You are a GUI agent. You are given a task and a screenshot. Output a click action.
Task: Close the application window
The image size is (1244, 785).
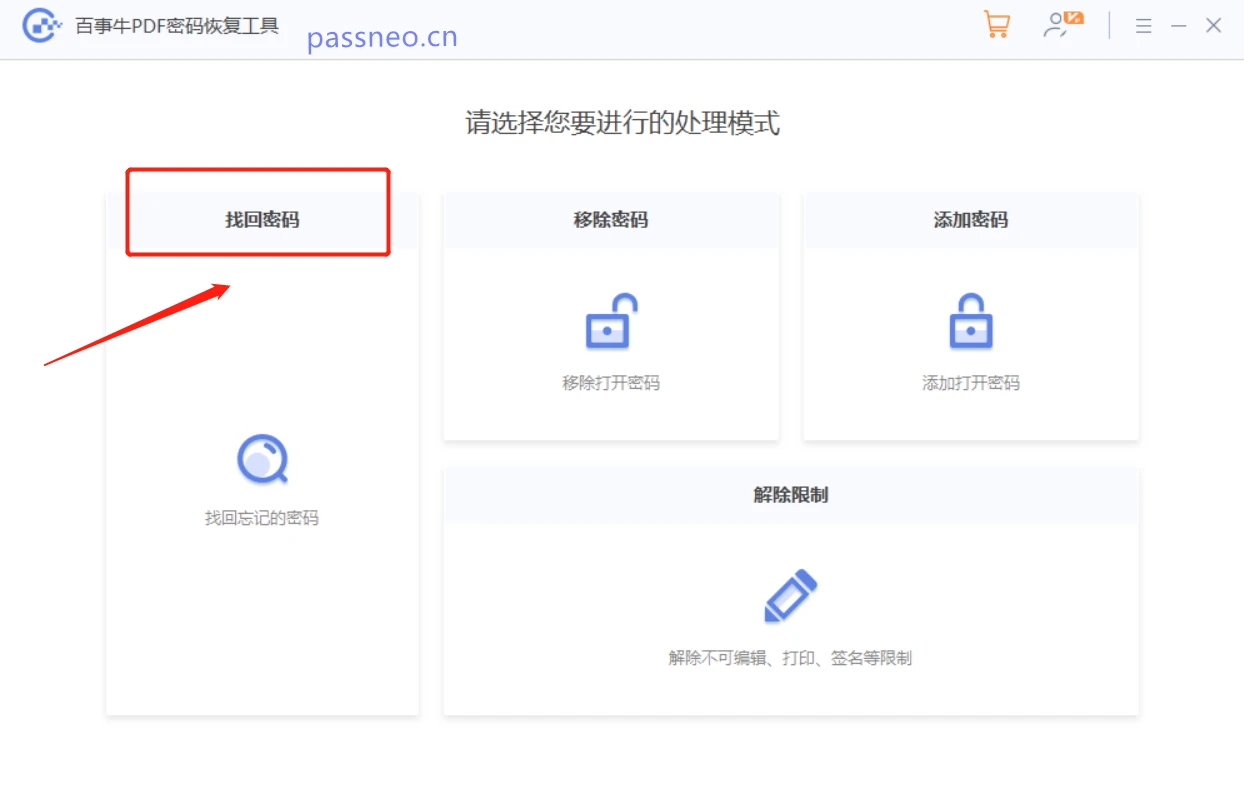1214,26
